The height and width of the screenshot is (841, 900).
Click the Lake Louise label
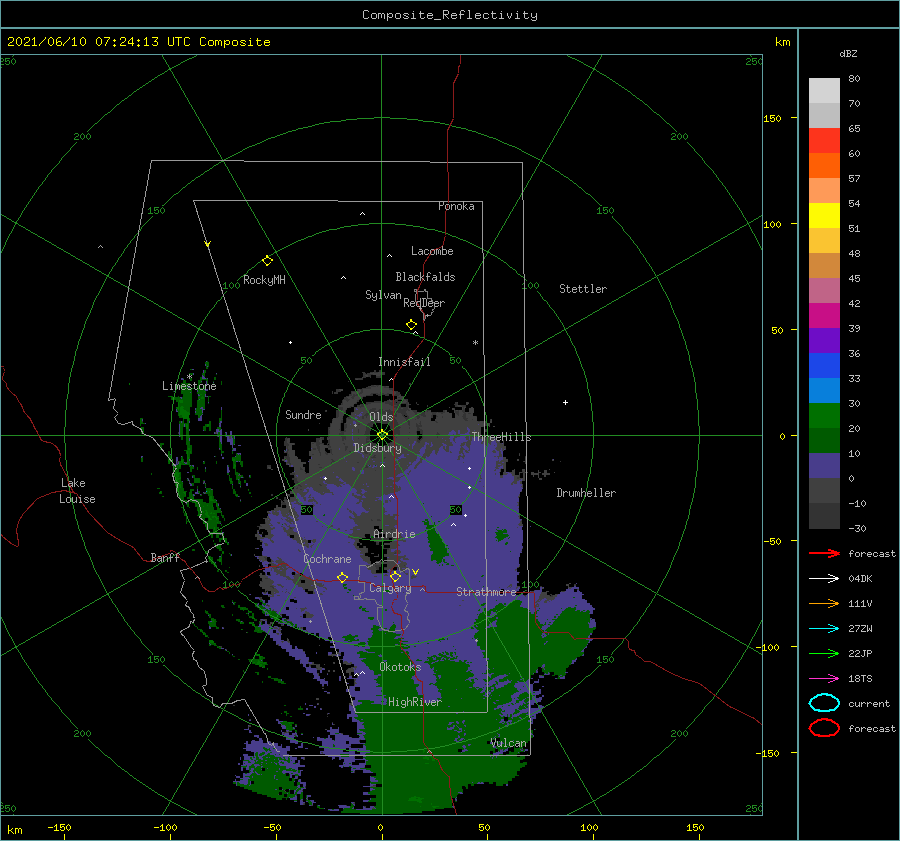click(77, 491)
